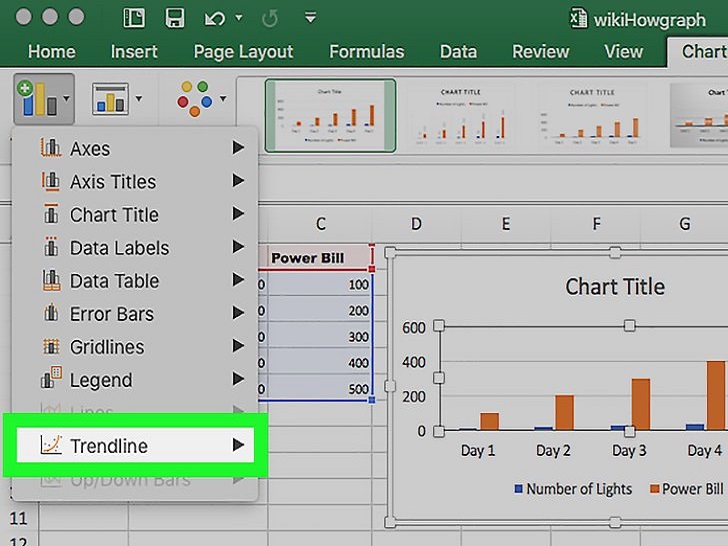Screen dimensions: 728x546
Task: Click the wikiHowgraph document title icon
Action: pyautogui.click(x=578, y=19)
